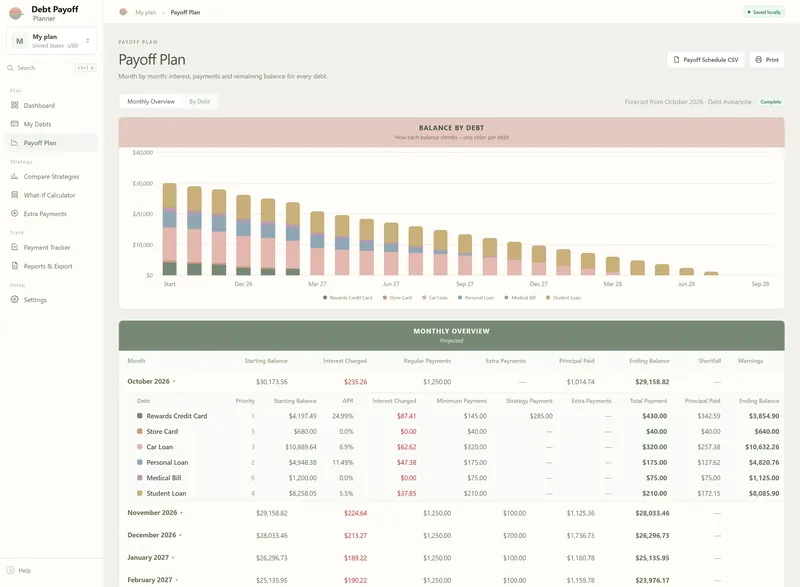The image size is (800, 587).
Task: Expand the January 2027 row
Action: pyautogui.click(x=452, y=558)
